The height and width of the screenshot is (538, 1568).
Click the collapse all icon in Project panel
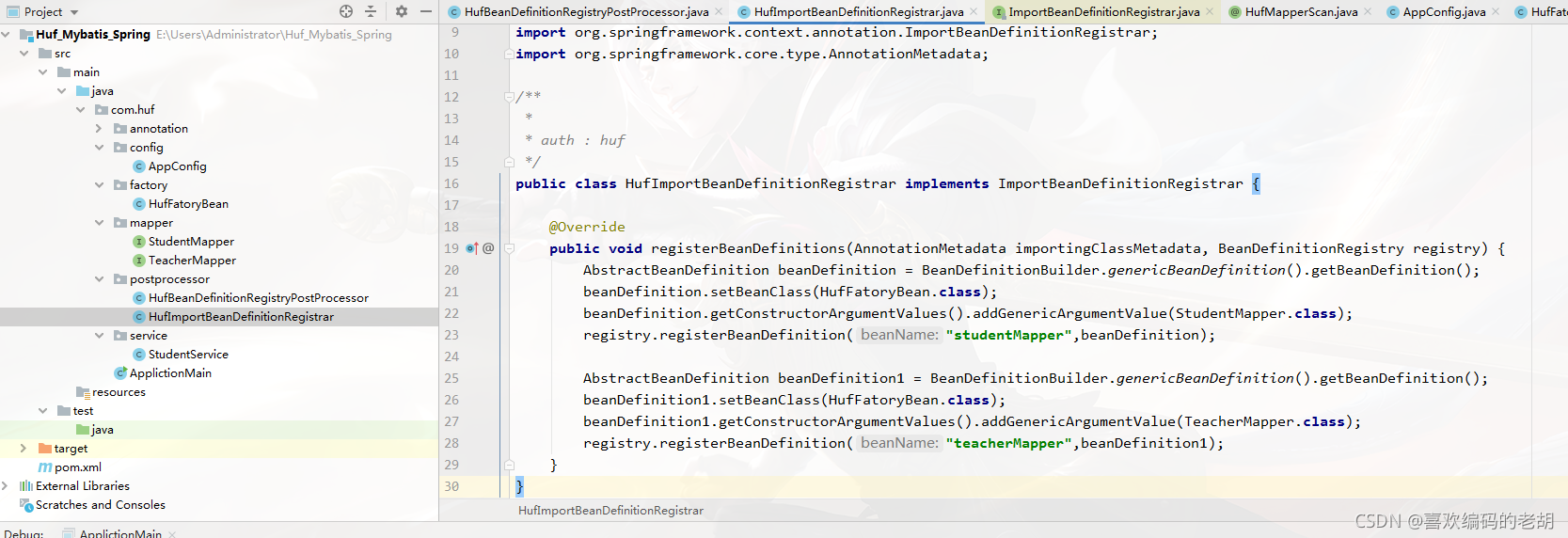point(371,11)
